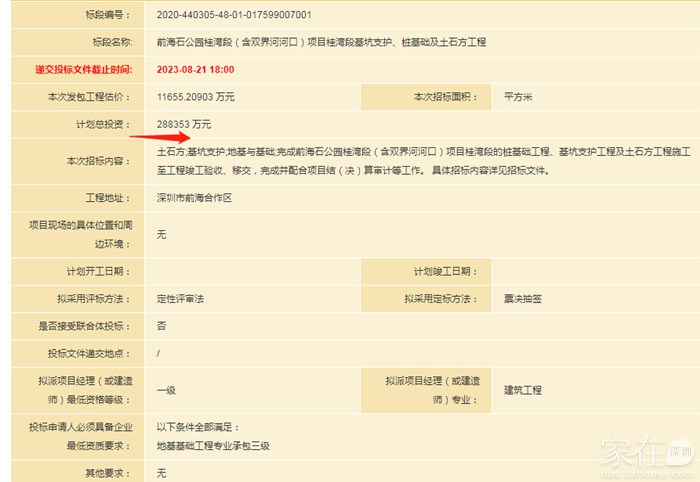Screen dimensions: 700x482
Task: Select the bid section number 2020-440305-48-01-017599007001
Action: [x=234, y=16]
